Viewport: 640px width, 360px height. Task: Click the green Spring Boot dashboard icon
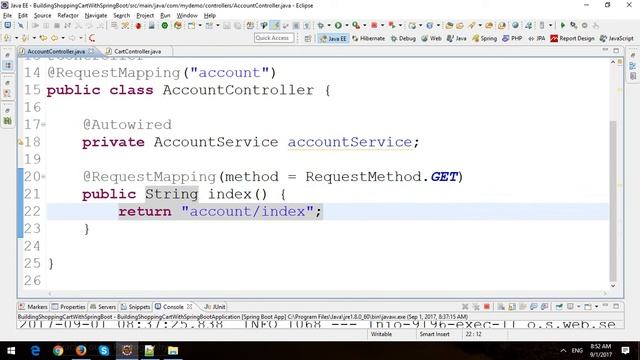[x=164, y=26]
